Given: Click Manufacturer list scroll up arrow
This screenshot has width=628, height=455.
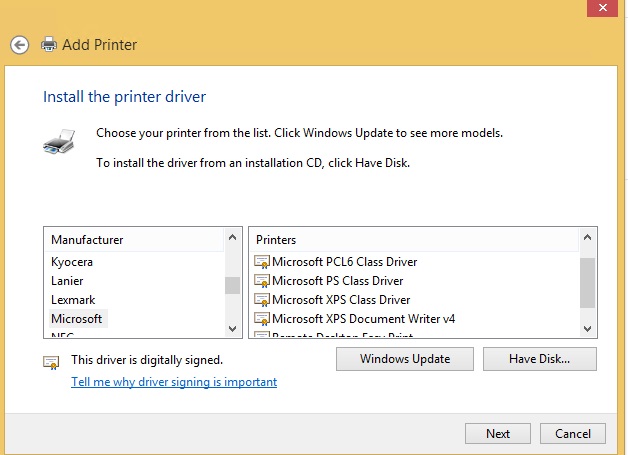Looking at the screenshot, I should coord(232,238).
